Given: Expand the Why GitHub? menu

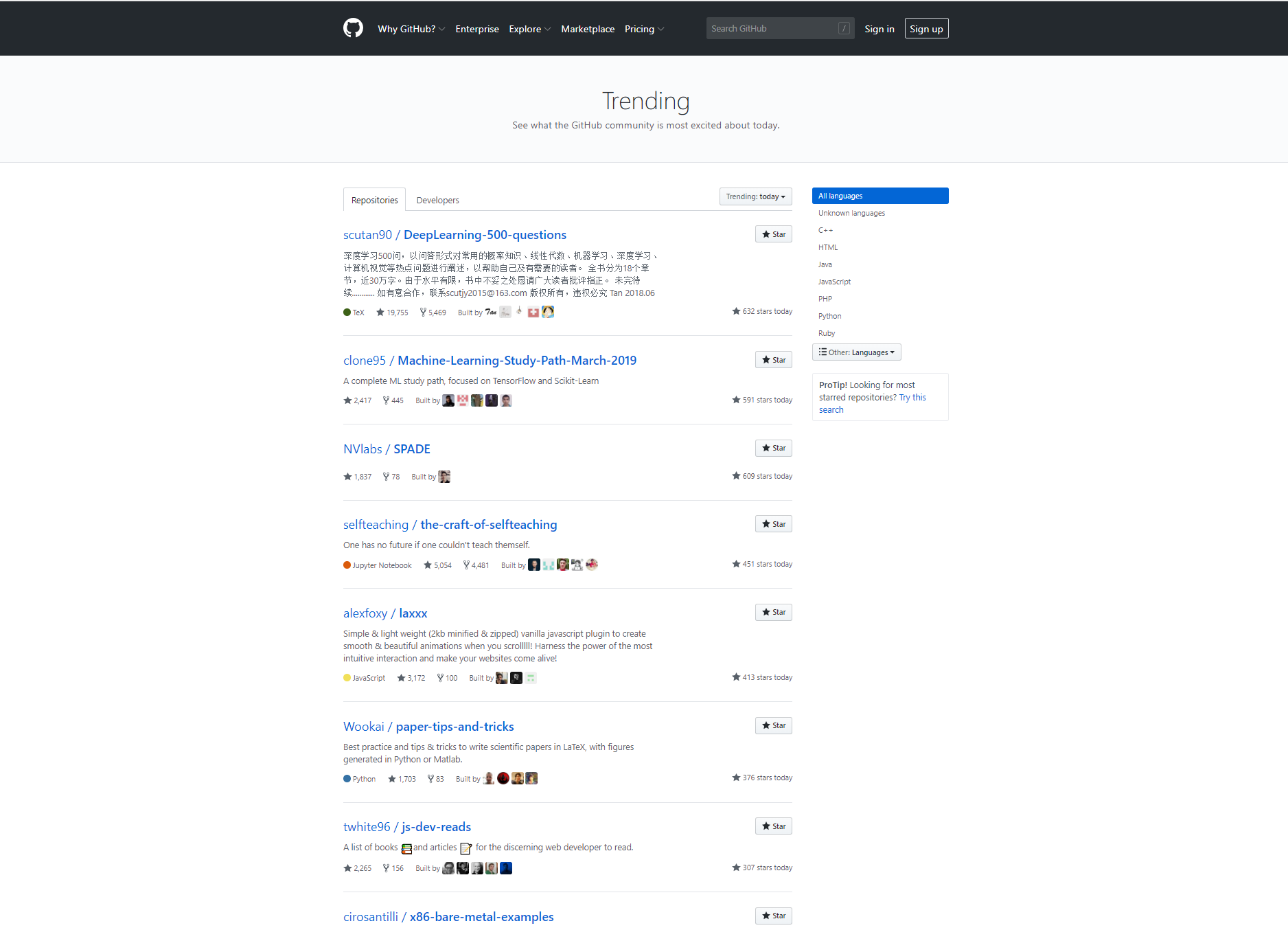Looking at the screenshot, I should point(411,29).
